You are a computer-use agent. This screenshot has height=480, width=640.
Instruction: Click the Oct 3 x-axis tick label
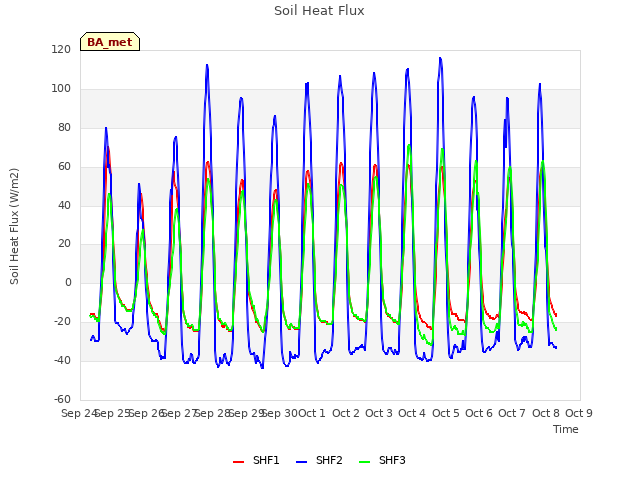[x=379, y=413]
